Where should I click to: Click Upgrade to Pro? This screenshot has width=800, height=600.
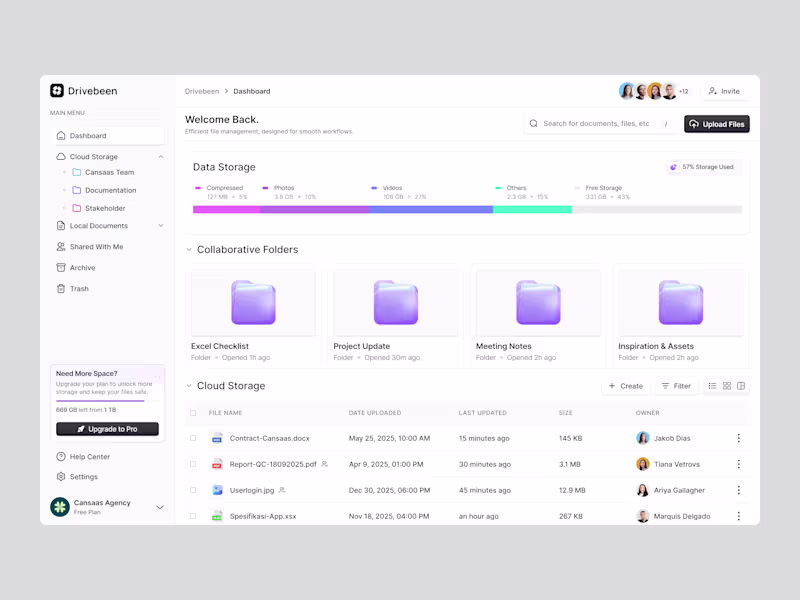point(107,427)
